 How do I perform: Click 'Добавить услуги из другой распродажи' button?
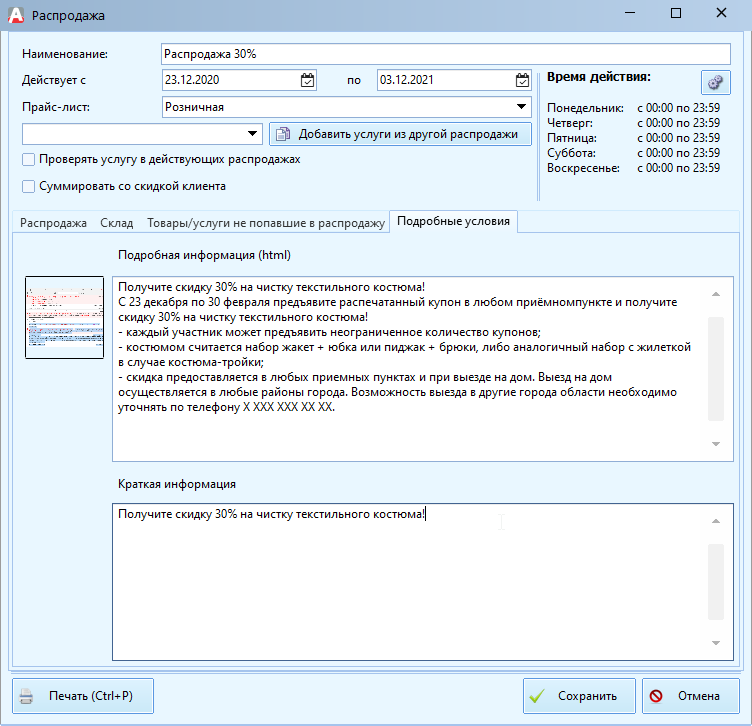pos(400,134)
